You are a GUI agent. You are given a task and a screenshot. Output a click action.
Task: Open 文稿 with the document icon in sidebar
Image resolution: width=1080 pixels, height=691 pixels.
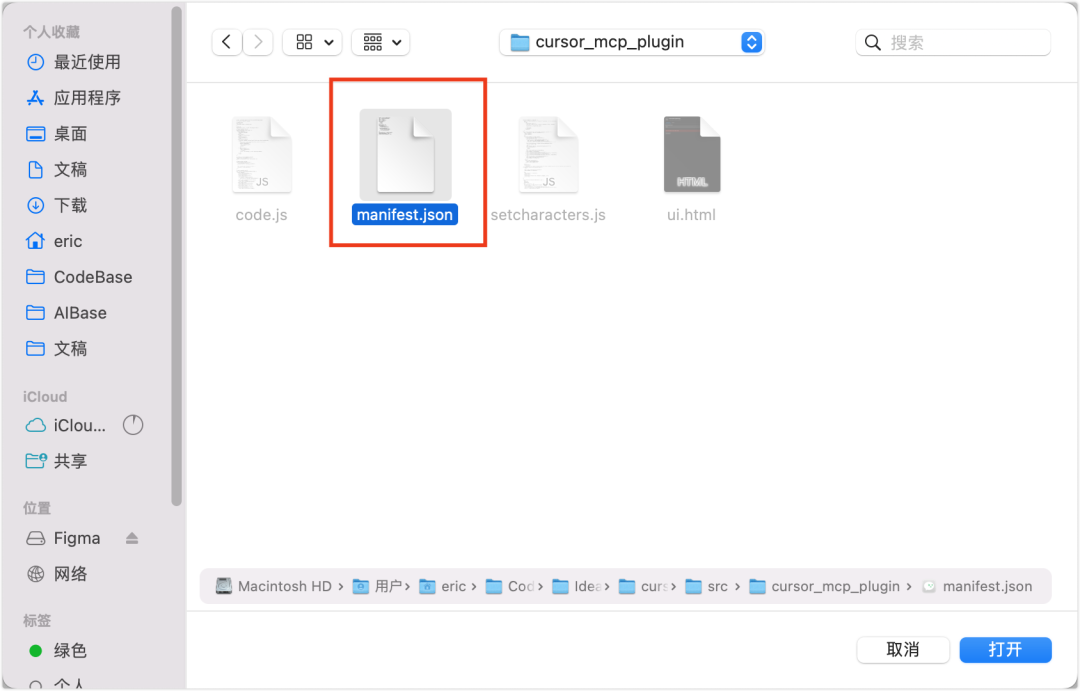pyautogui.click(x=56, y=169)
